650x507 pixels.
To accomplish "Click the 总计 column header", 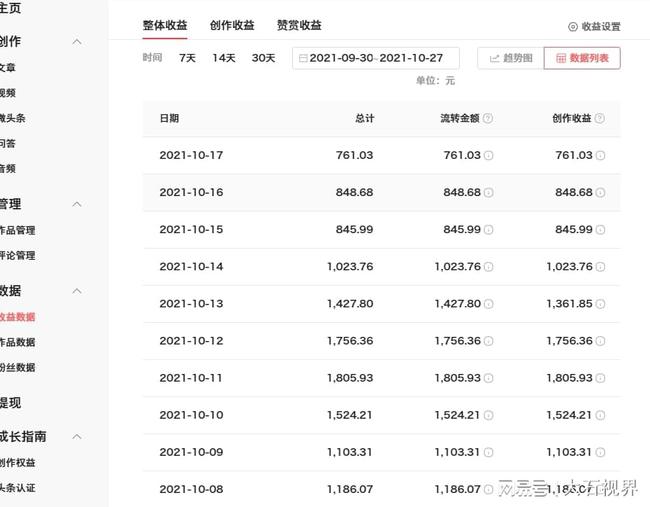I will point(365,119).
